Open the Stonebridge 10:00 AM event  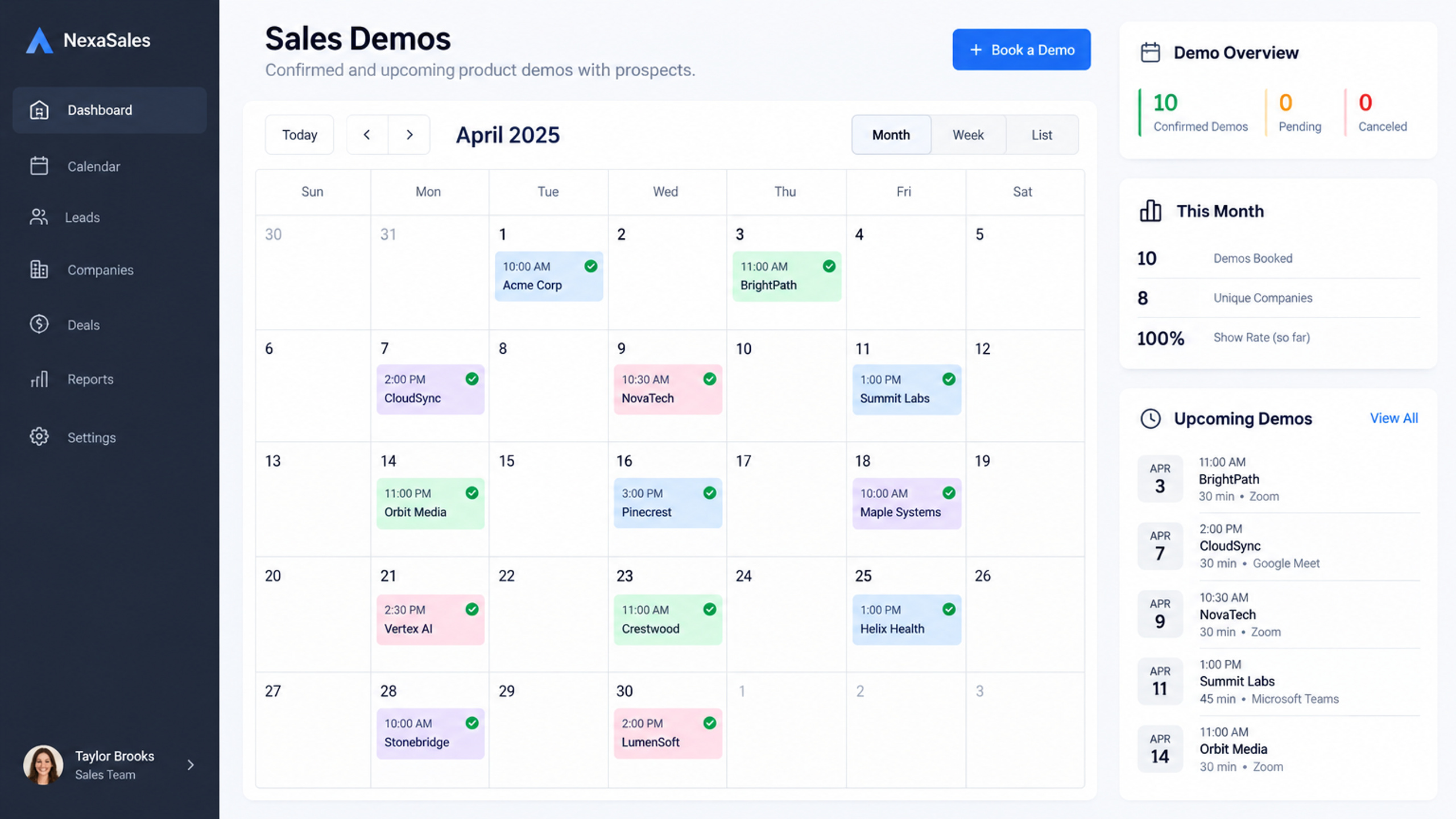click(431, 733)
